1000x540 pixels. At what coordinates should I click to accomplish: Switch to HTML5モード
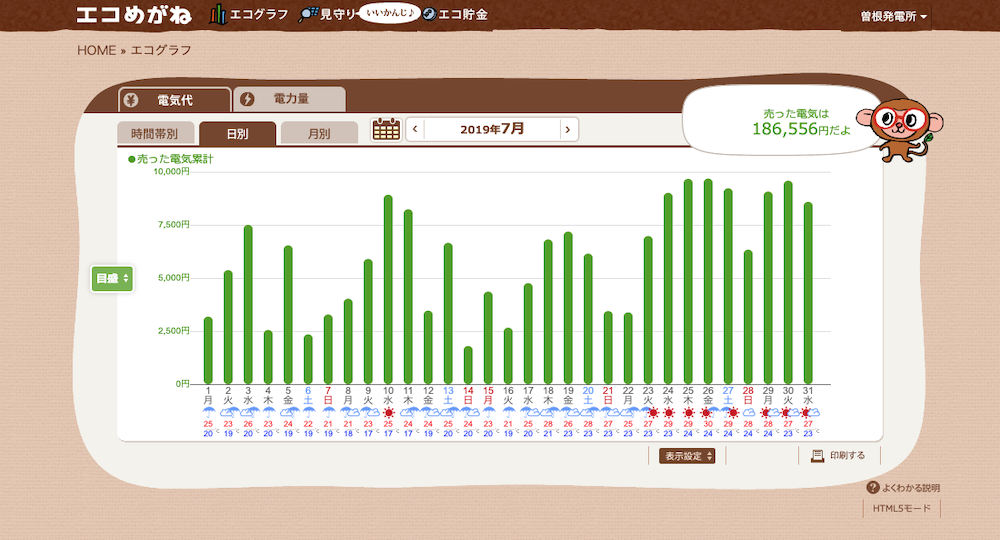(x=902, y=508)
